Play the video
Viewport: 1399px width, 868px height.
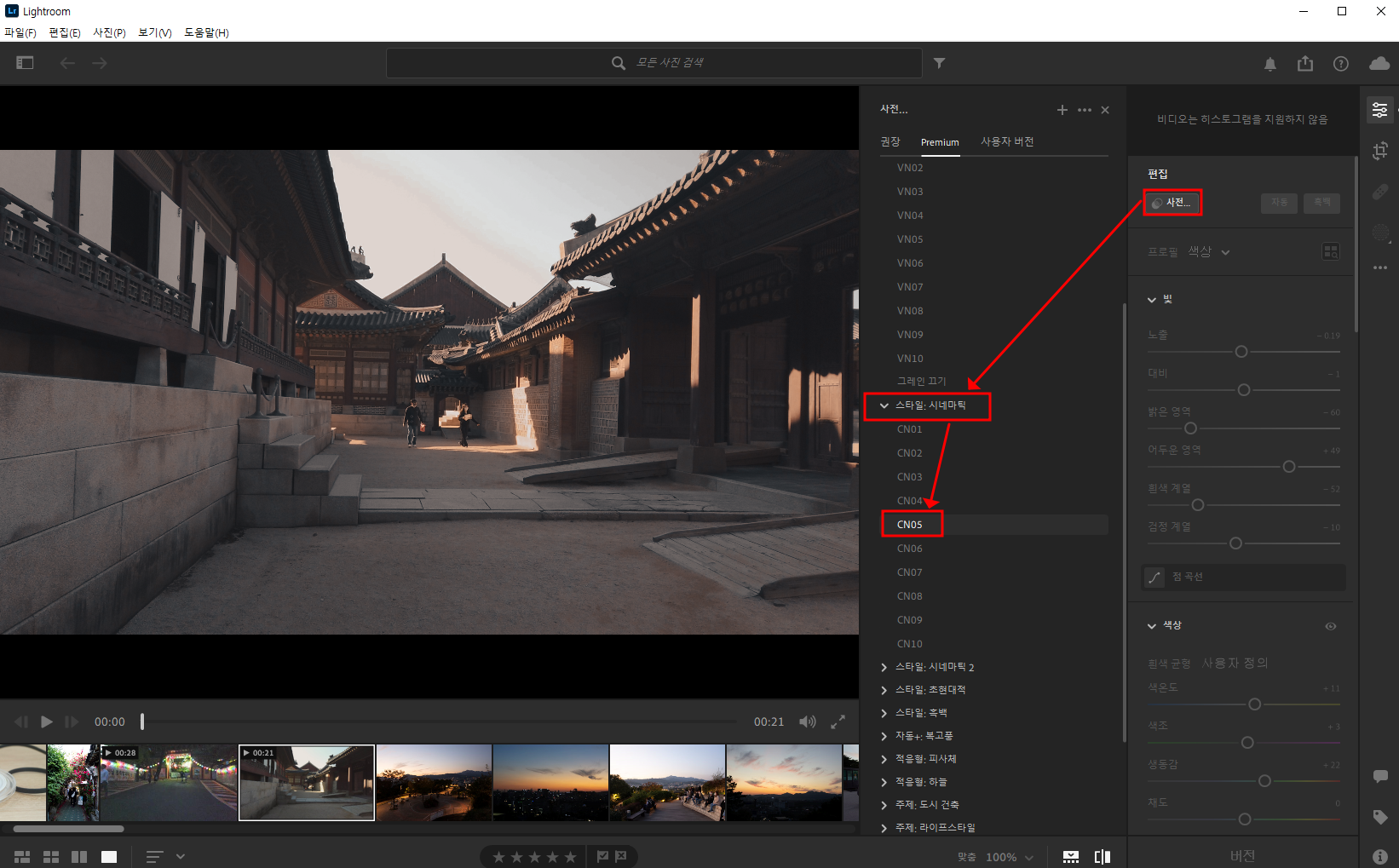click(47, 721)
